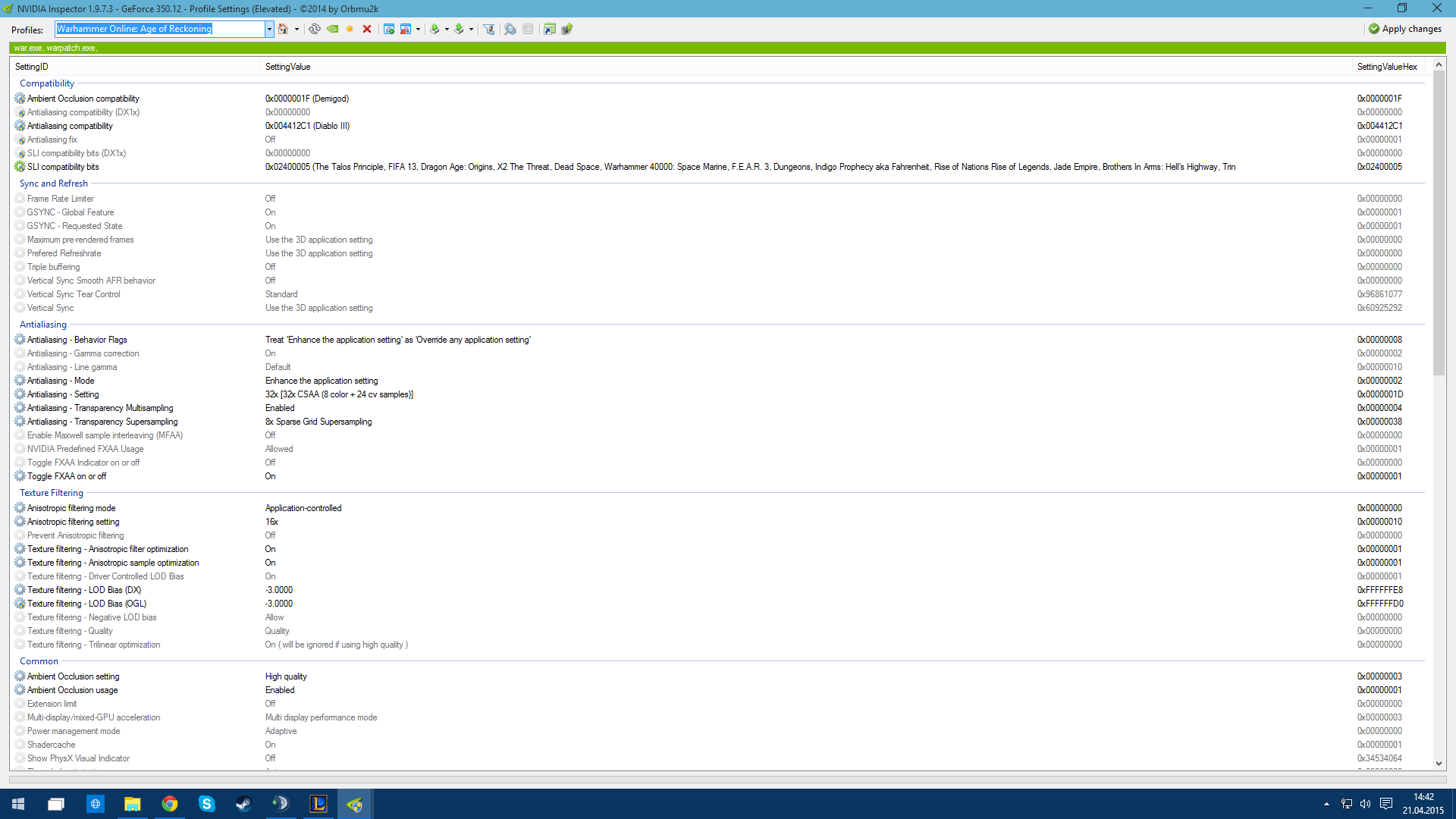Click the scrollbar down arrow

point(1439,764)
